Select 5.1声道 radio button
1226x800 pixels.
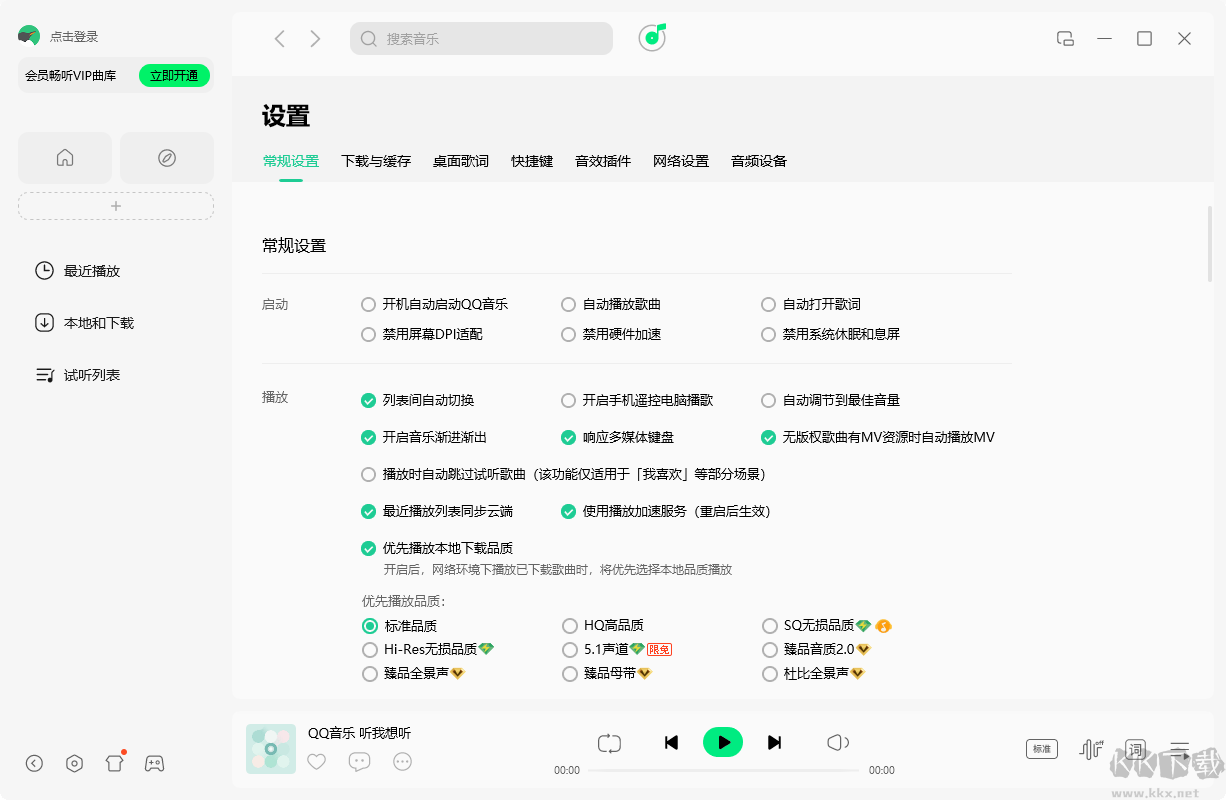pyautogui.click(x=570, y=649)
